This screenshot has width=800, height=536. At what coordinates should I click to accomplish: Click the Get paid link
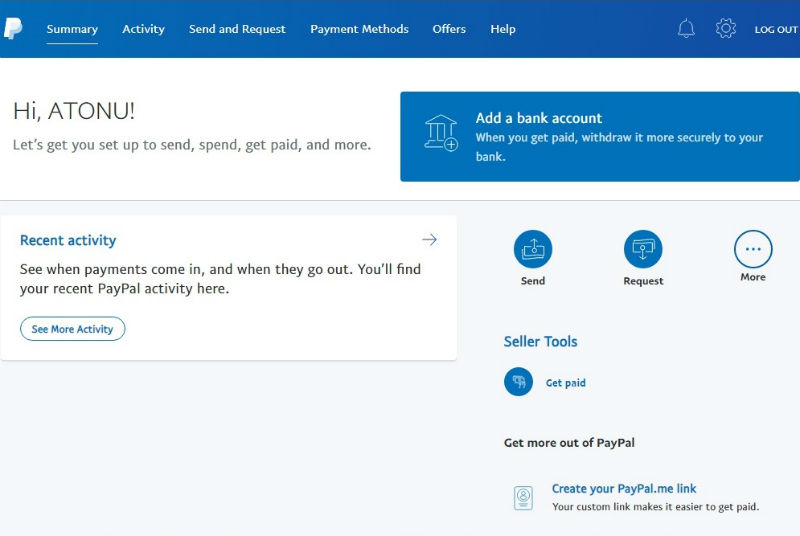coord(565,383)
